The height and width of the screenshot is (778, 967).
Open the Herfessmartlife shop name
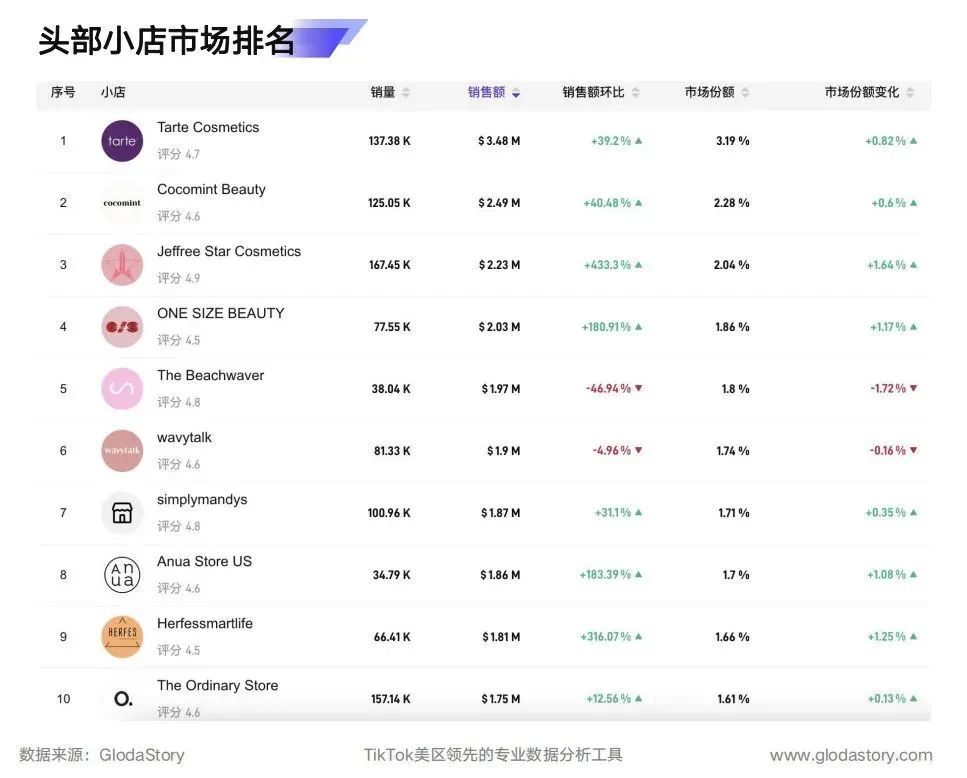[x=205, y=623]
